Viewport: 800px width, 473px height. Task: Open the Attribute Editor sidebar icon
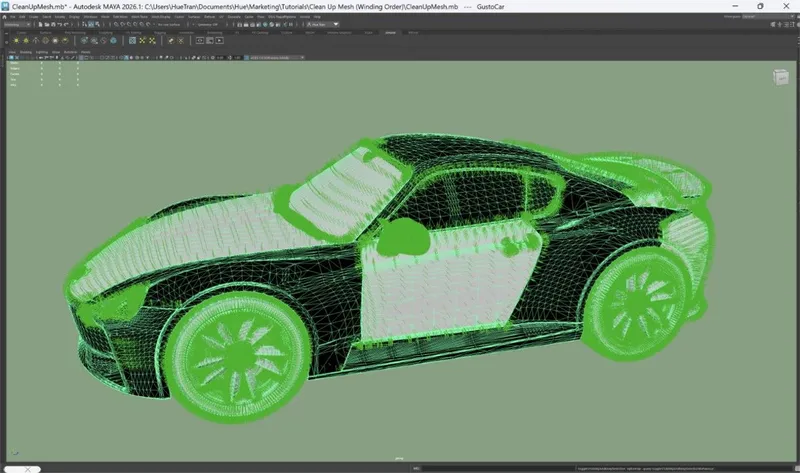[x=786, y=25]
